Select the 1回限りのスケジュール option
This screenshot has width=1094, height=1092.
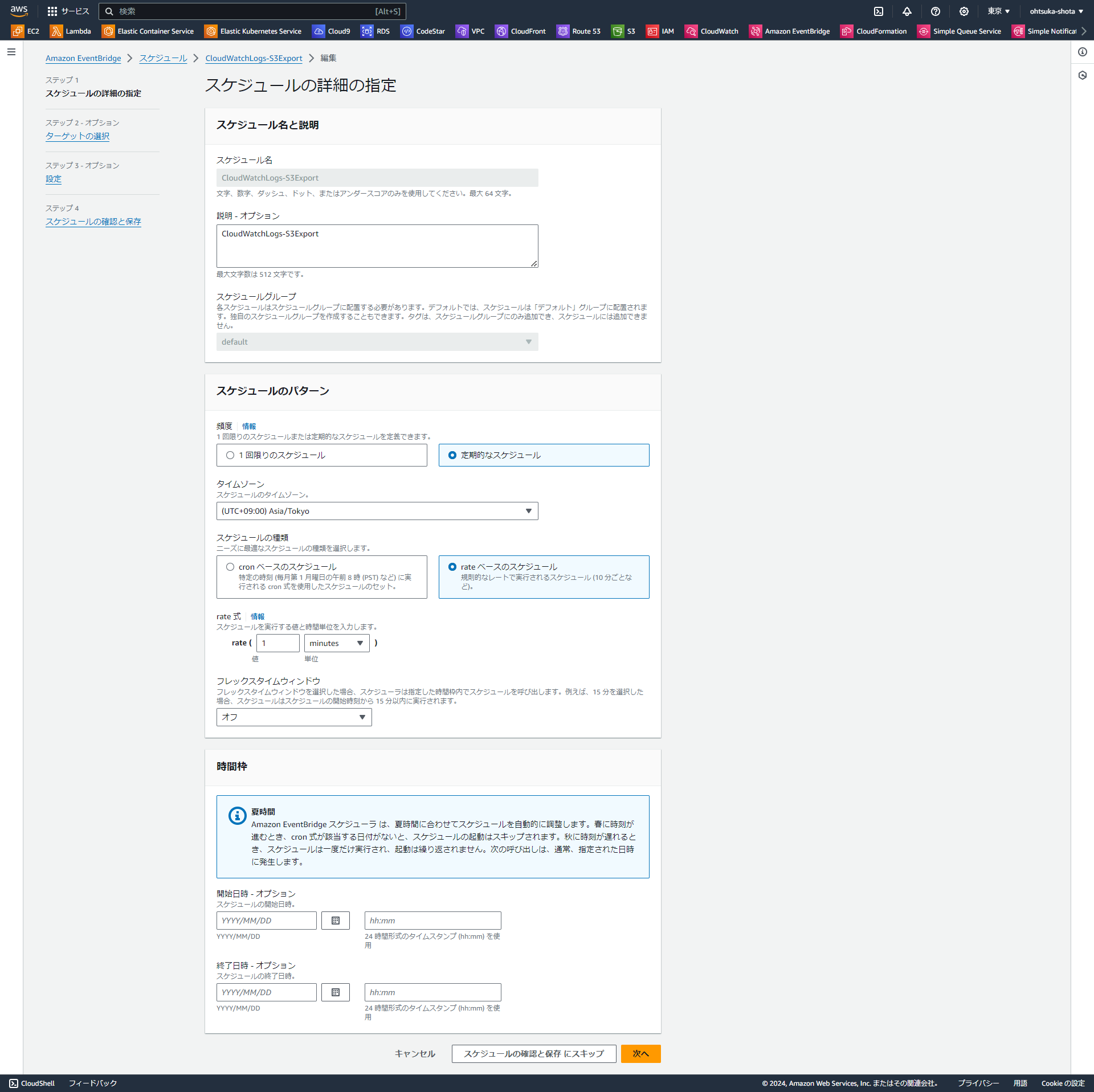[x=230, y=455]
